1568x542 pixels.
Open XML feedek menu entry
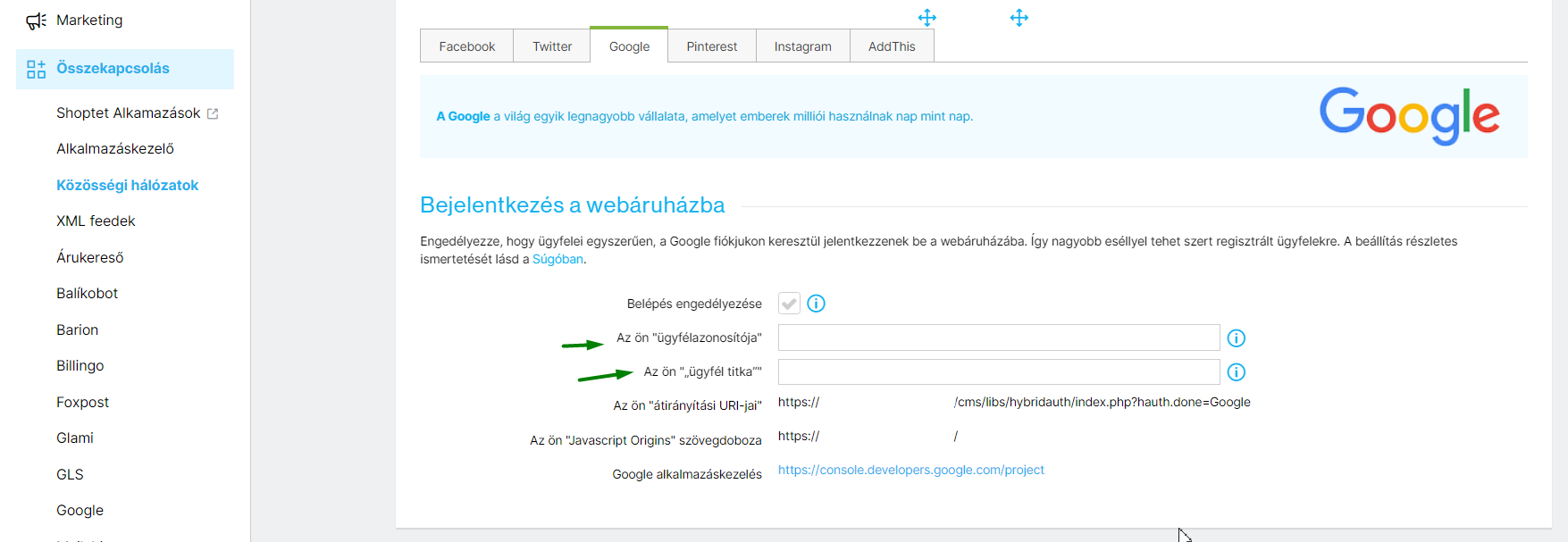[96, 221]
